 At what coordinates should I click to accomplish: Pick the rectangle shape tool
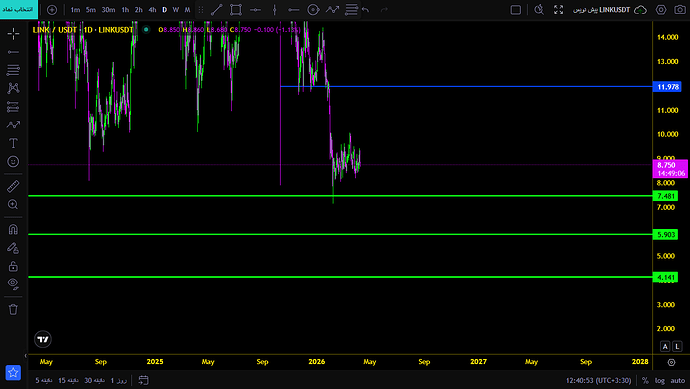tap(236, 10)
